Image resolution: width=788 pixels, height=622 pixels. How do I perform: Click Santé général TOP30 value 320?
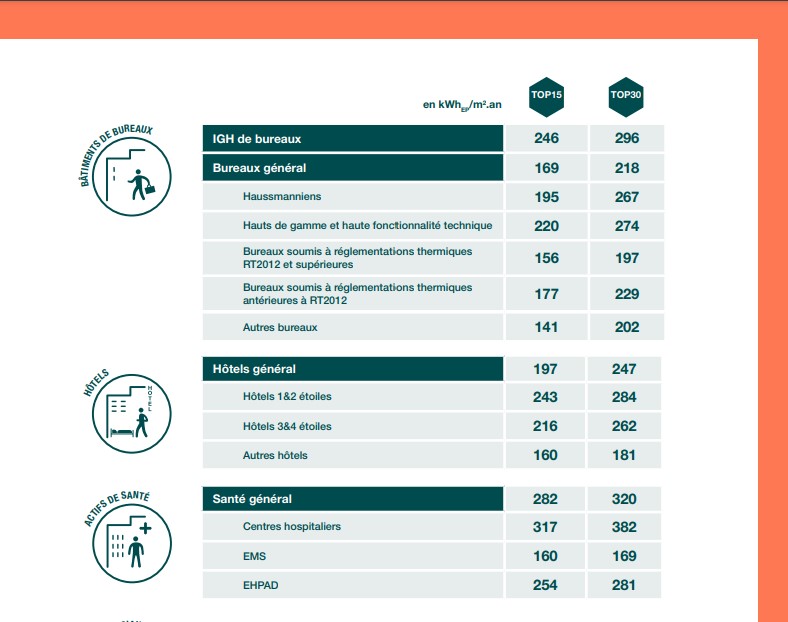tap(624, 499)
